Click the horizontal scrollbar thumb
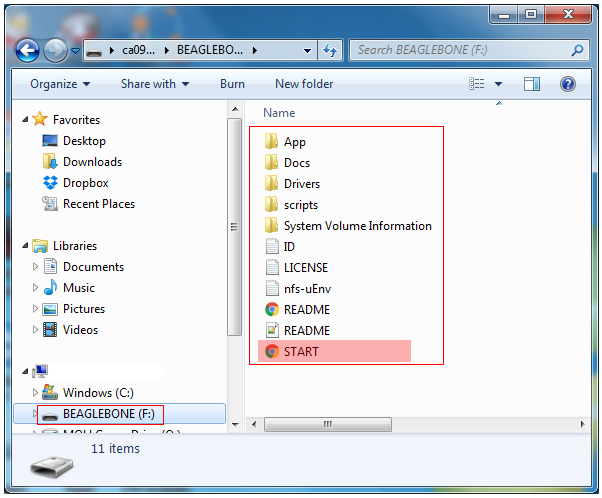The width and height of the screenshot is (602, 498). (x=327, y=424)
